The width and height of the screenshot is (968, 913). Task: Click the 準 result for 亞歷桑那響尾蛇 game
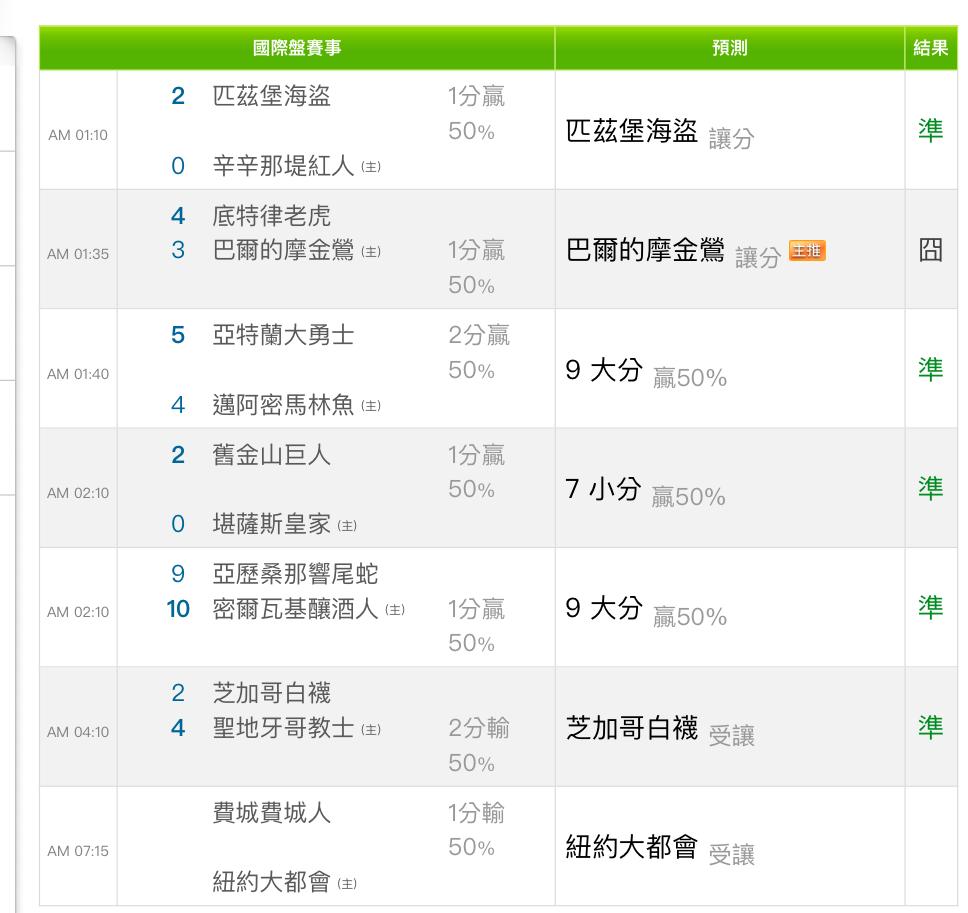click(930, 607)
